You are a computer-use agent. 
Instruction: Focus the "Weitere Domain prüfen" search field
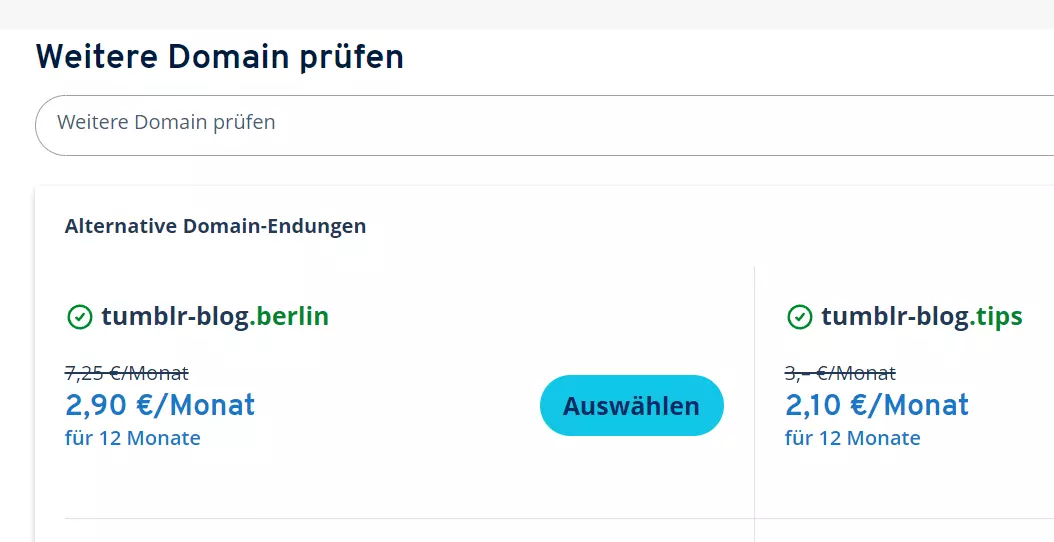(540, 124)
